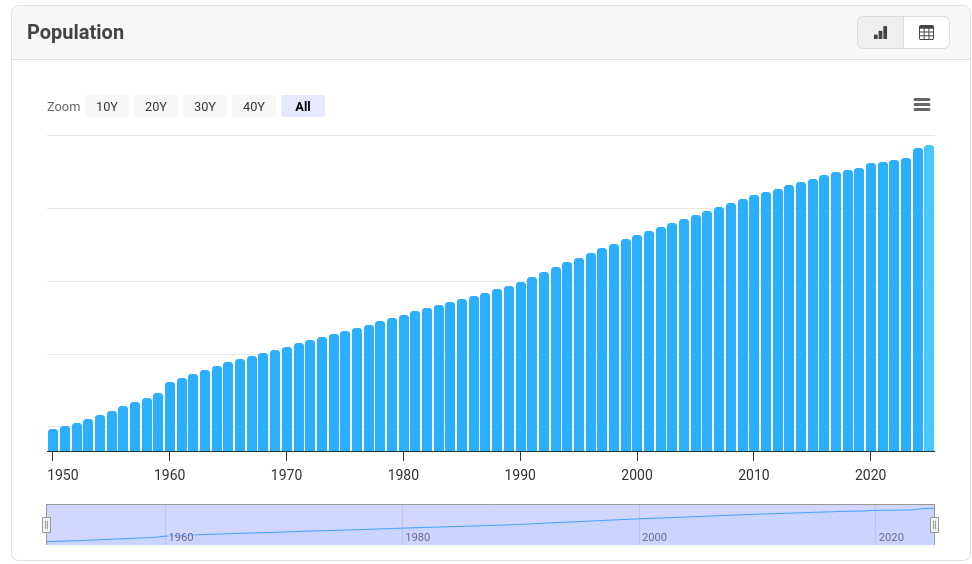Switch to bar chart view
This screenshot has width=972, height=564.
(x=880, y=33)
